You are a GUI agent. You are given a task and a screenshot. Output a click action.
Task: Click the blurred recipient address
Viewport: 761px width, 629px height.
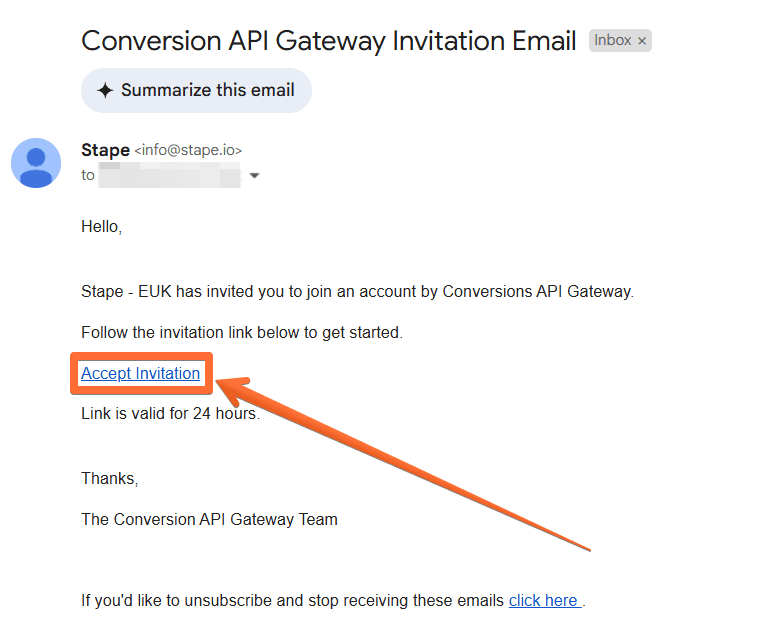tap(169, 175)
